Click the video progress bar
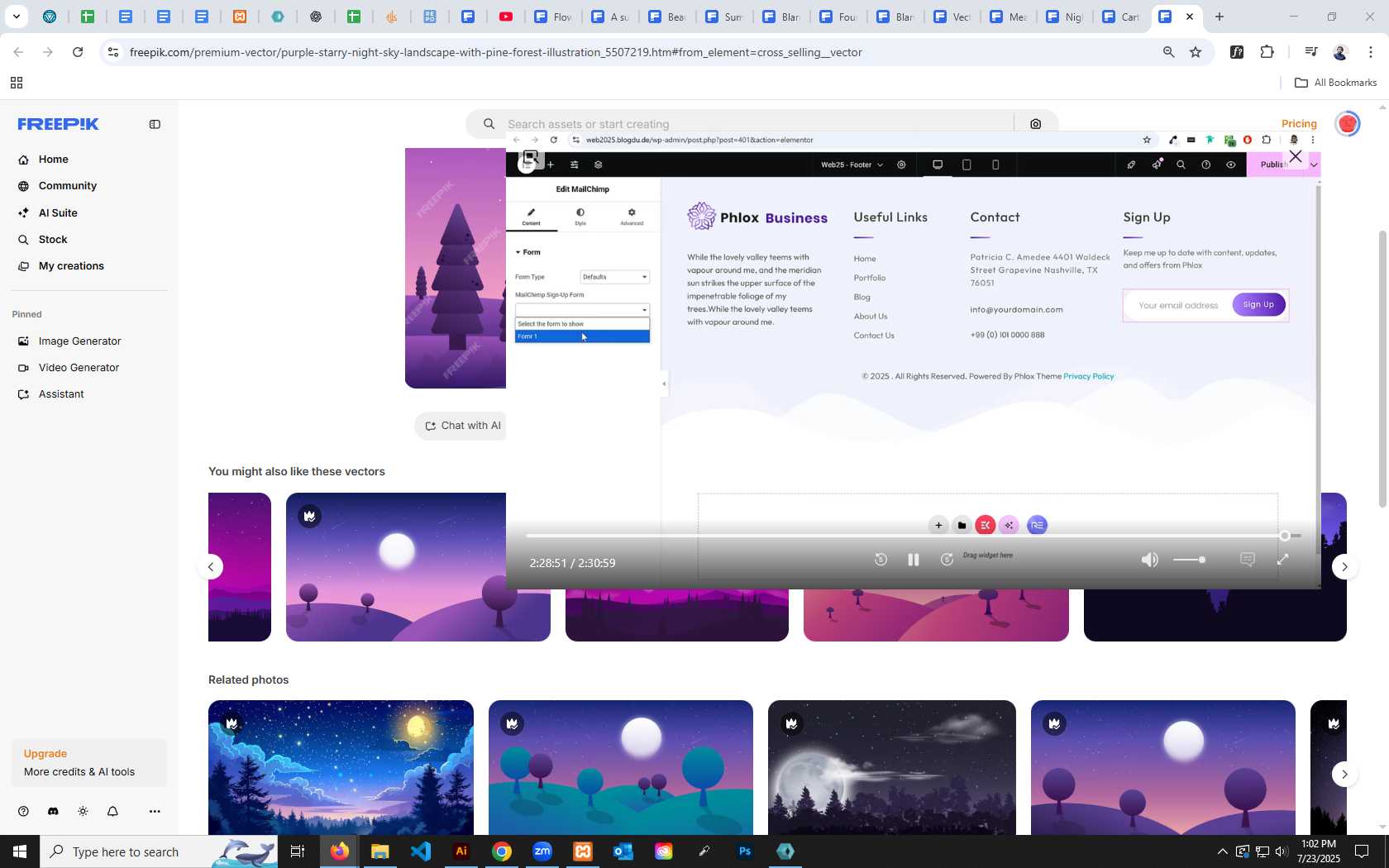1389x868 pixels. [913, 536]
